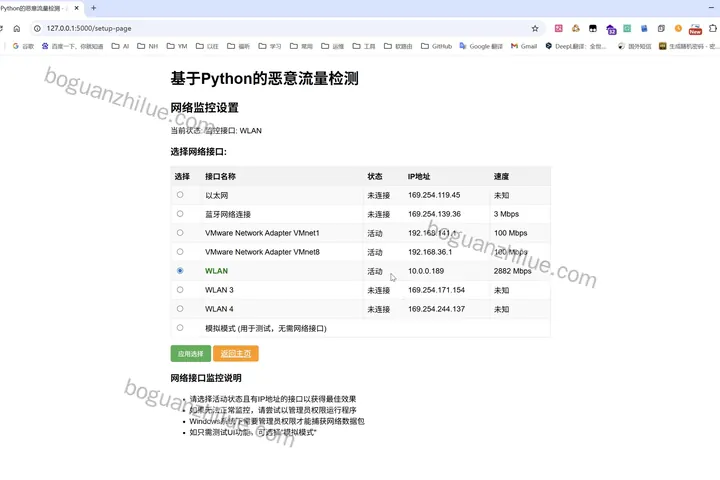Open the 软路由 bookmarks folder
Image resolution: width=720 pixels, height=480 pixels.
coord(398,46)
